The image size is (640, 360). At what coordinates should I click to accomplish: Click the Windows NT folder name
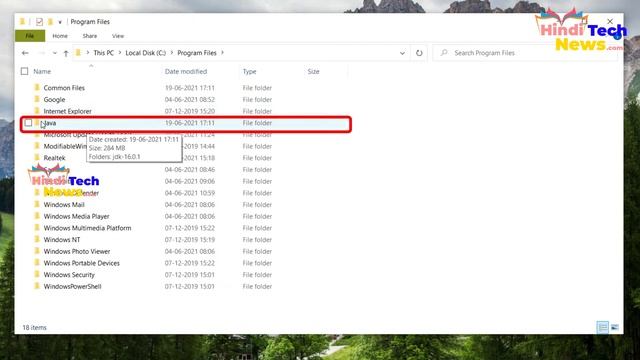[x=62, y=240]
